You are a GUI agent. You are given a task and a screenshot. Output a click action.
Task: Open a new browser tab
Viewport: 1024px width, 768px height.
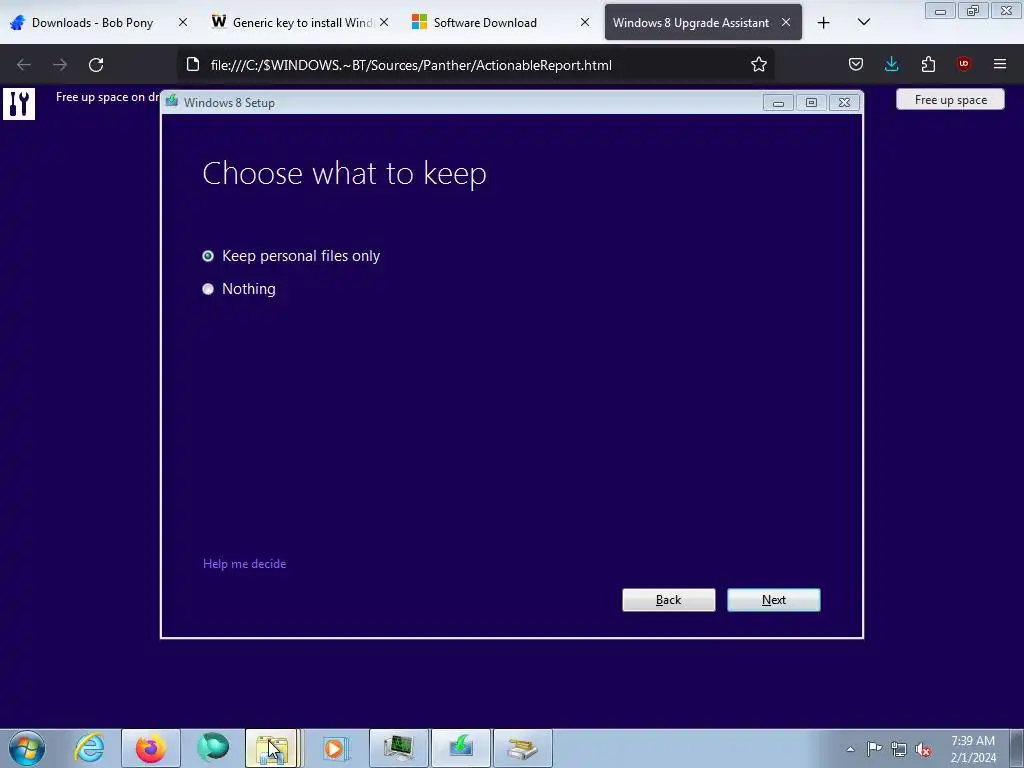point(824,23)
